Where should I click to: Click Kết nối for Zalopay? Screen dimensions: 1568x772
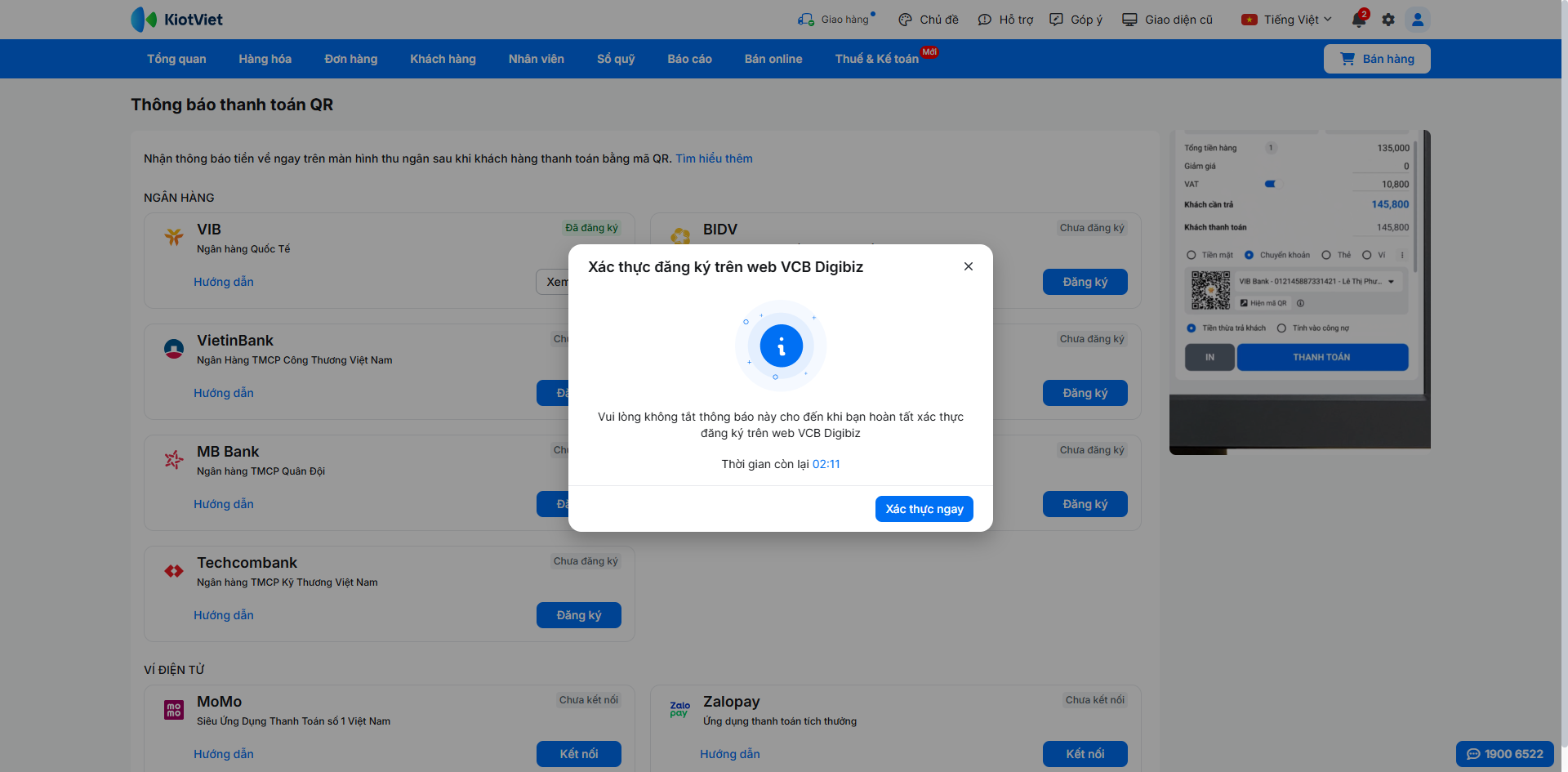(x=1085, y=754)
